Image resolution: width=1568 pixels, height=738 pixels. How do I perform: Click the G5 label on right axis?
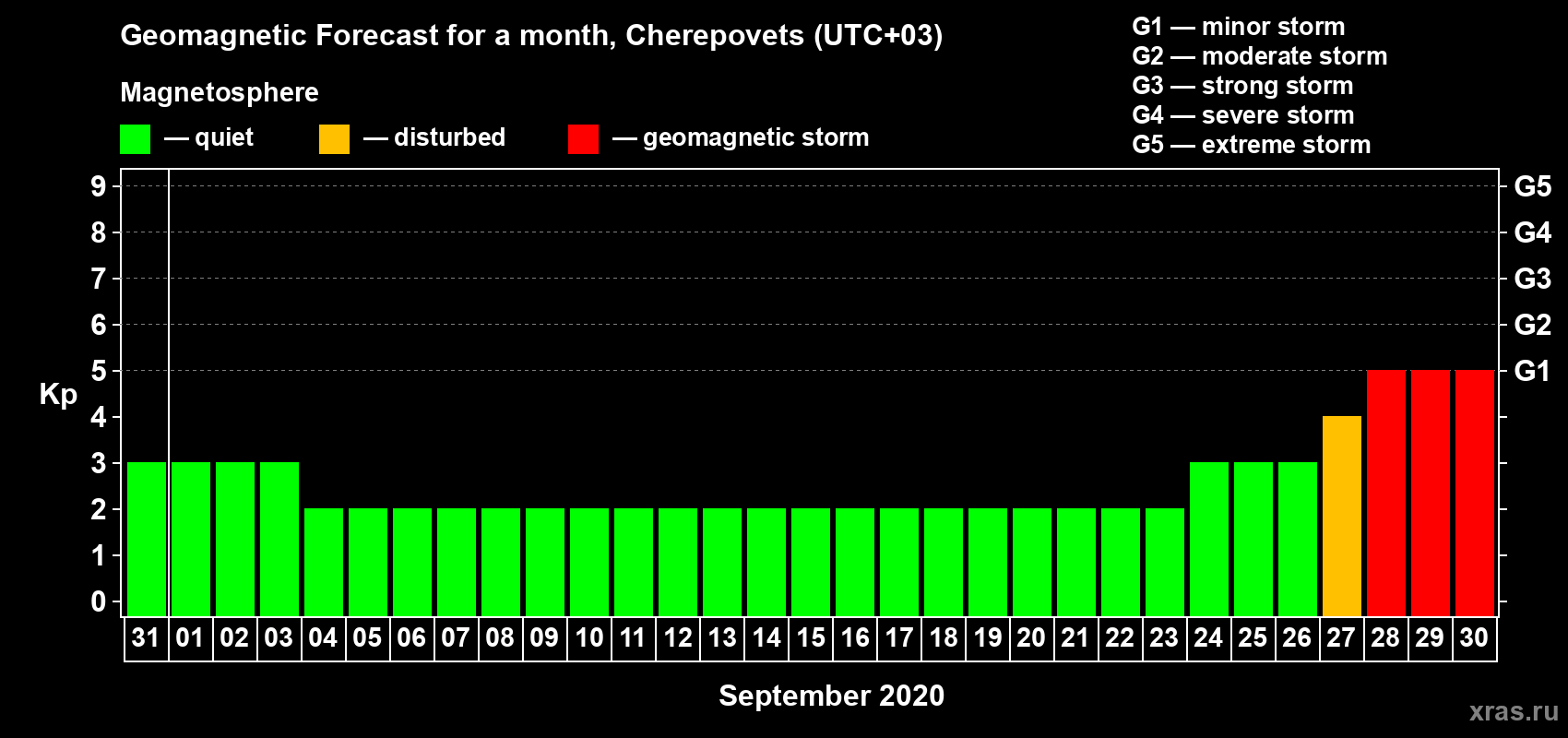click(x=1532, y=186)
